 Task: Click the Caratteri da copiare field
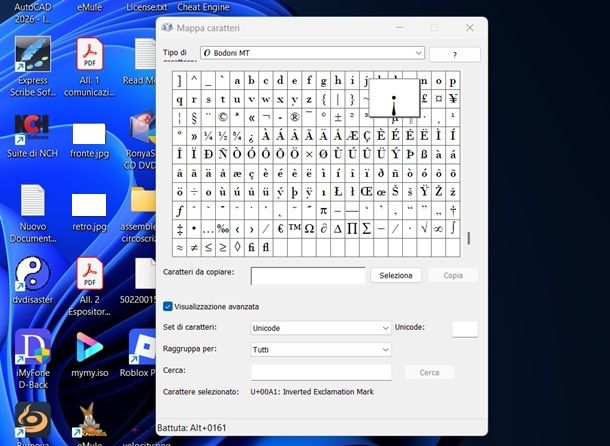307,275
